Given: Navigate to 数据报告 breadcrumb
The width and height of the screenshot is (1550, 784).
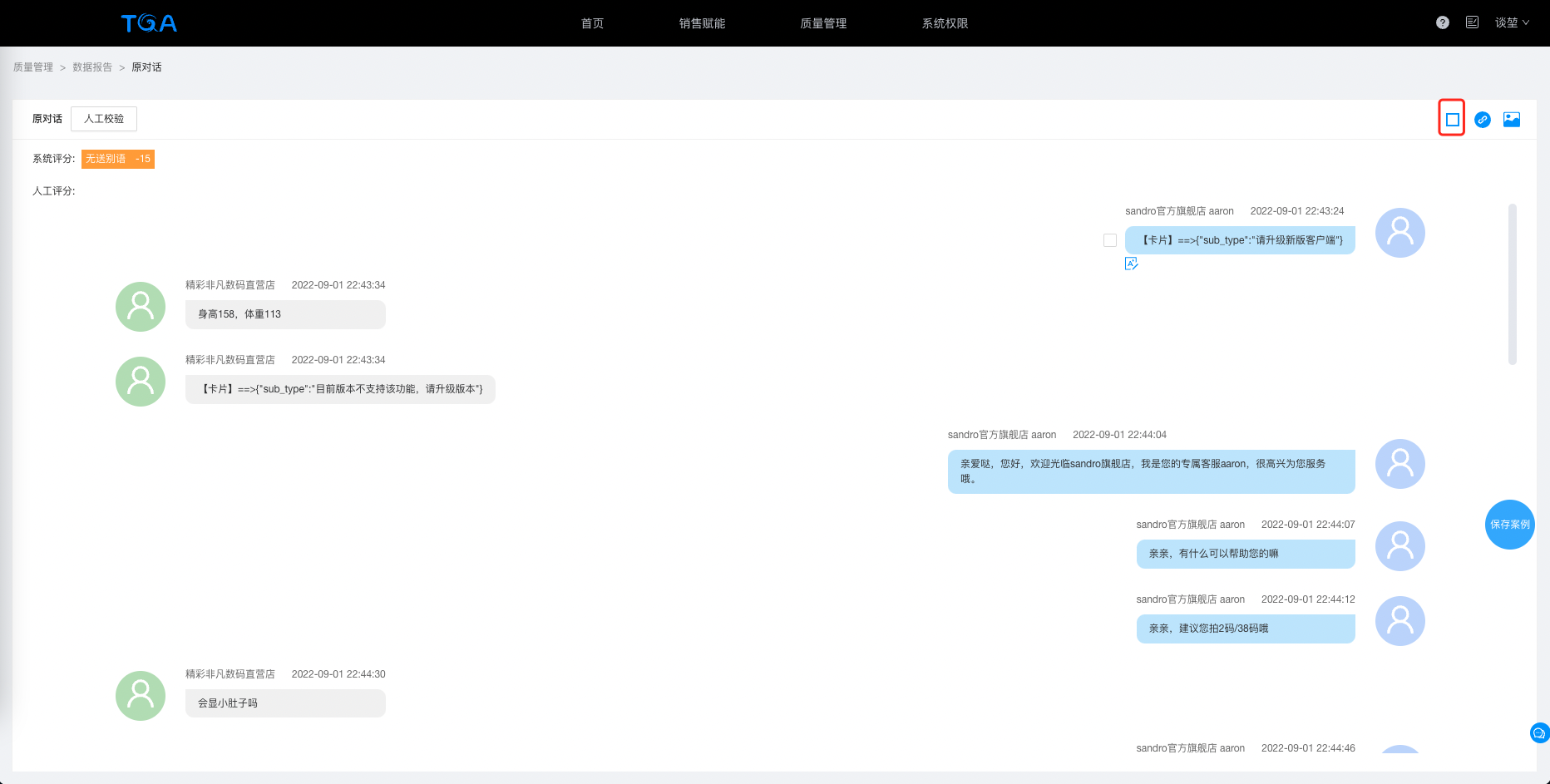Looking at the screenshot, I should 92,67.
